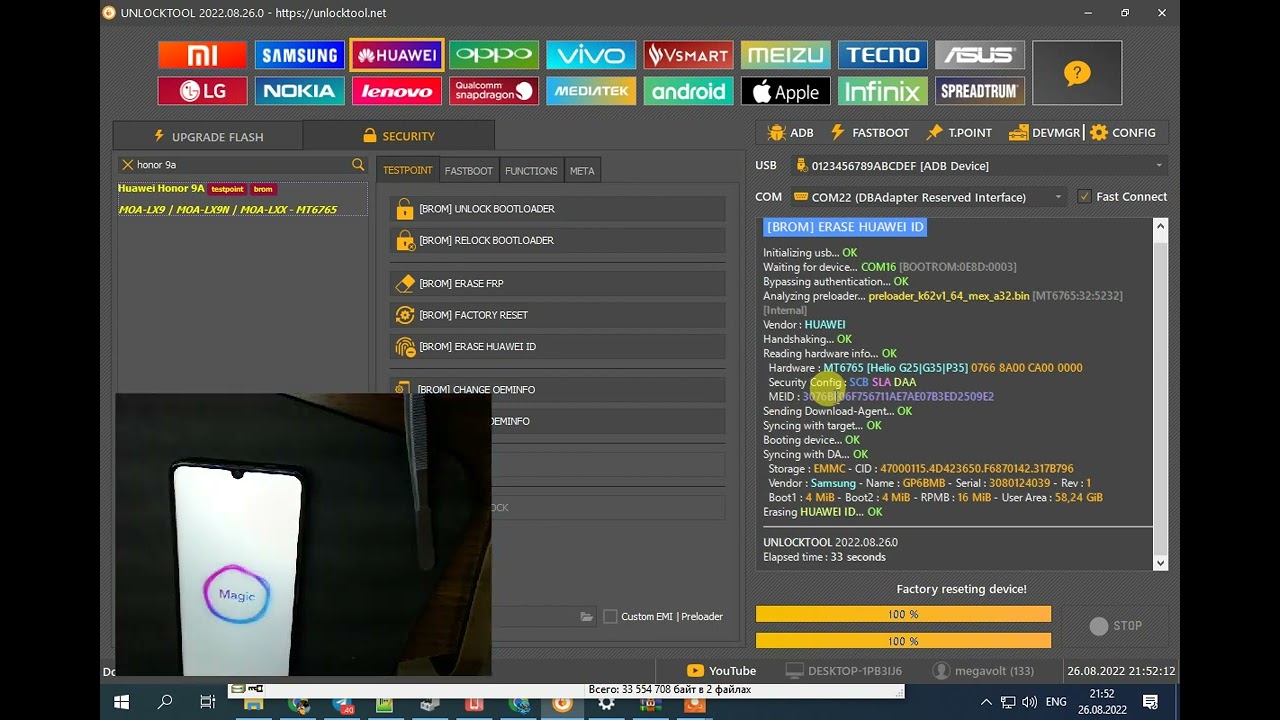Choose the Nokia brand tile

click(x=299, y=91)
